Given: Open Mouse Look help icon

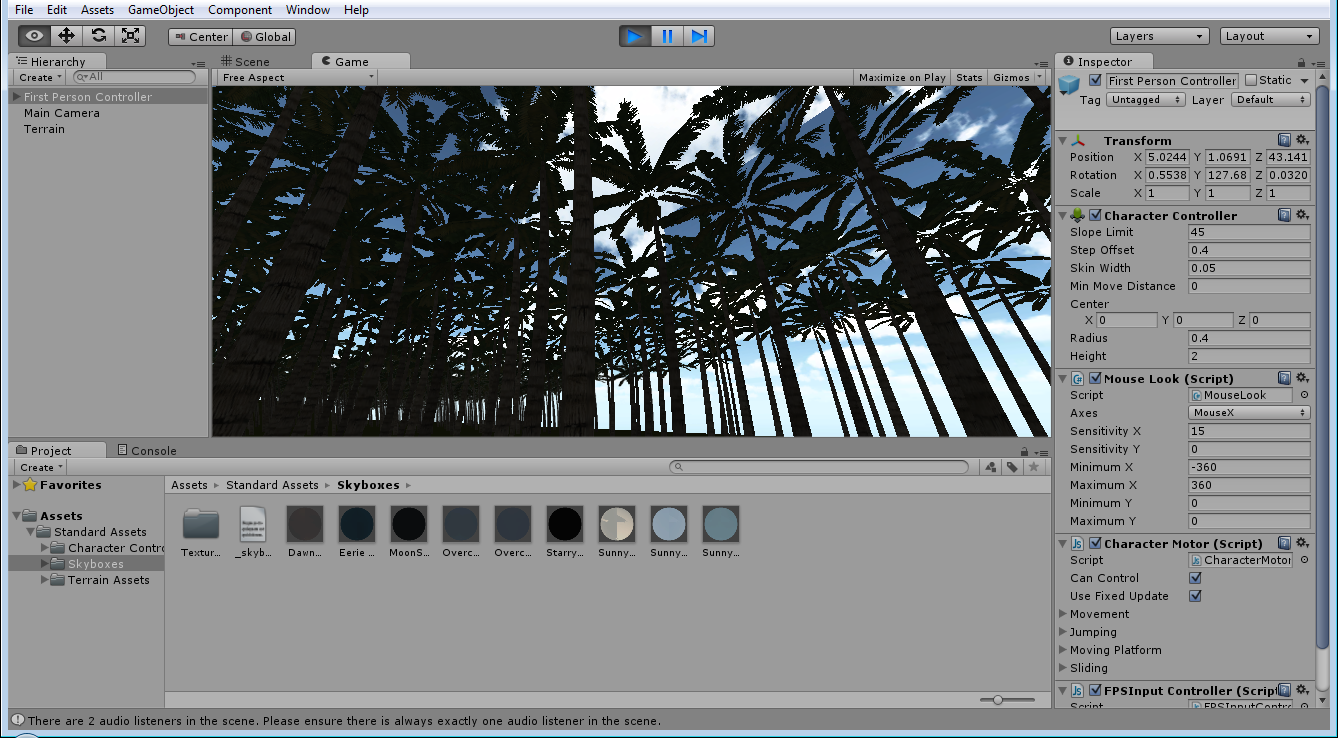Looking at the screenshot, I should [1284, 378].
